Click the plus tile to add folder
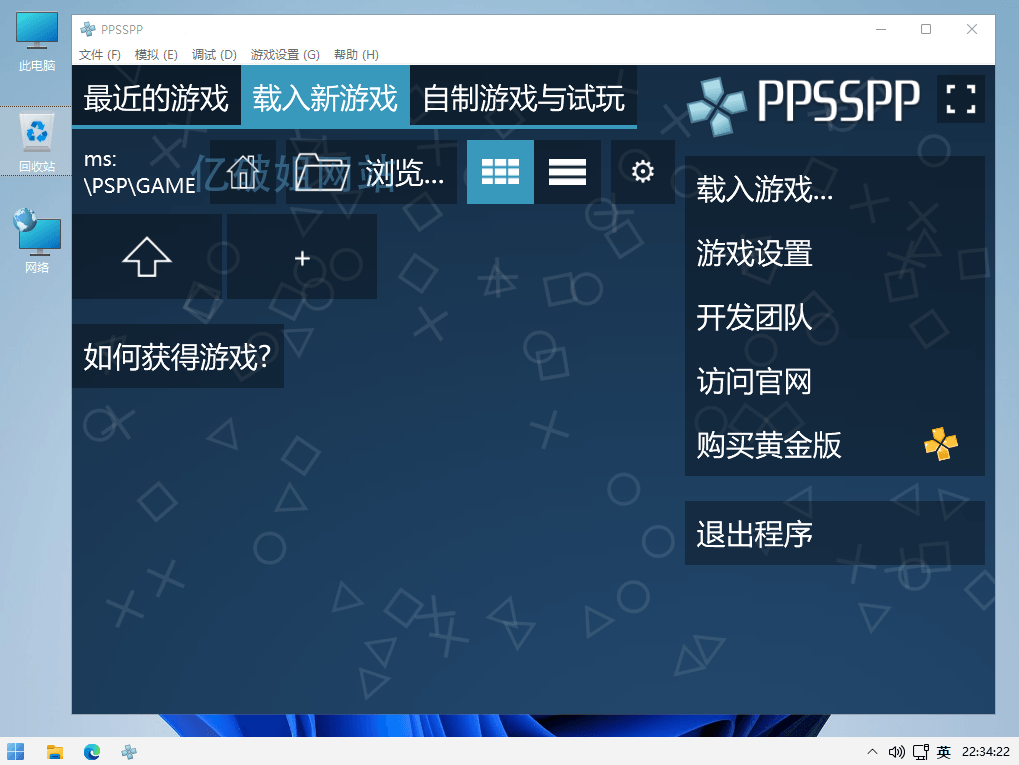The image size is (1019, 765). click(x=302, y=257)
